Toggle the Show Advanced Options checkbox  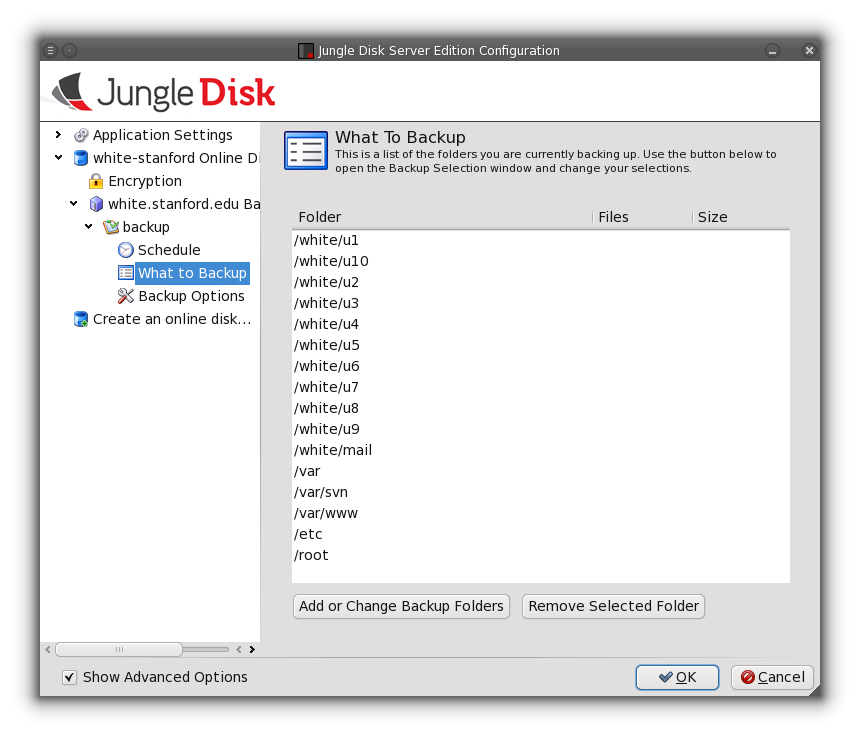click(x=69, y=677)
